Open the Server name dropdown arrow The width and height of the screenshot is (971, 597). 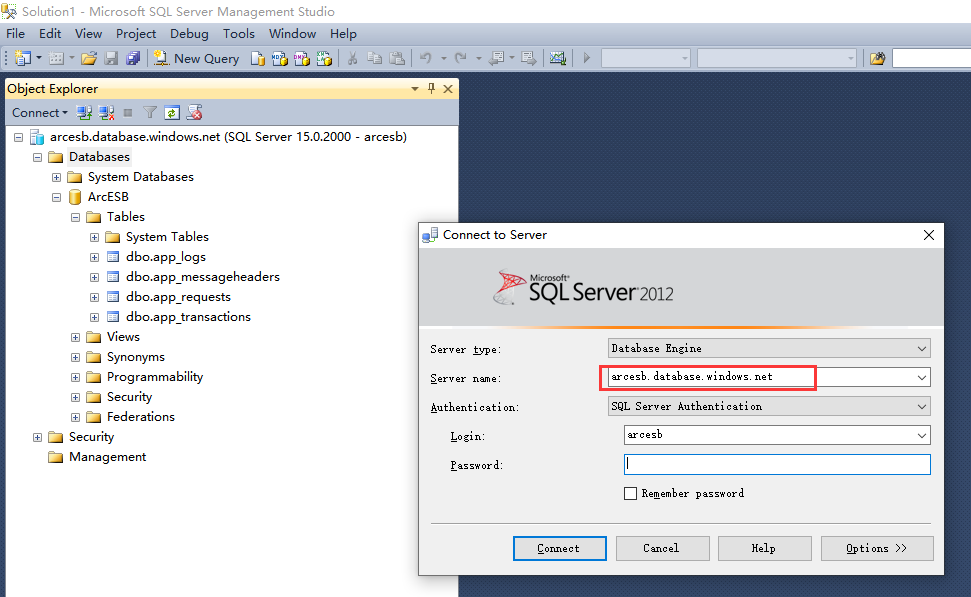[x=921, y=377]
